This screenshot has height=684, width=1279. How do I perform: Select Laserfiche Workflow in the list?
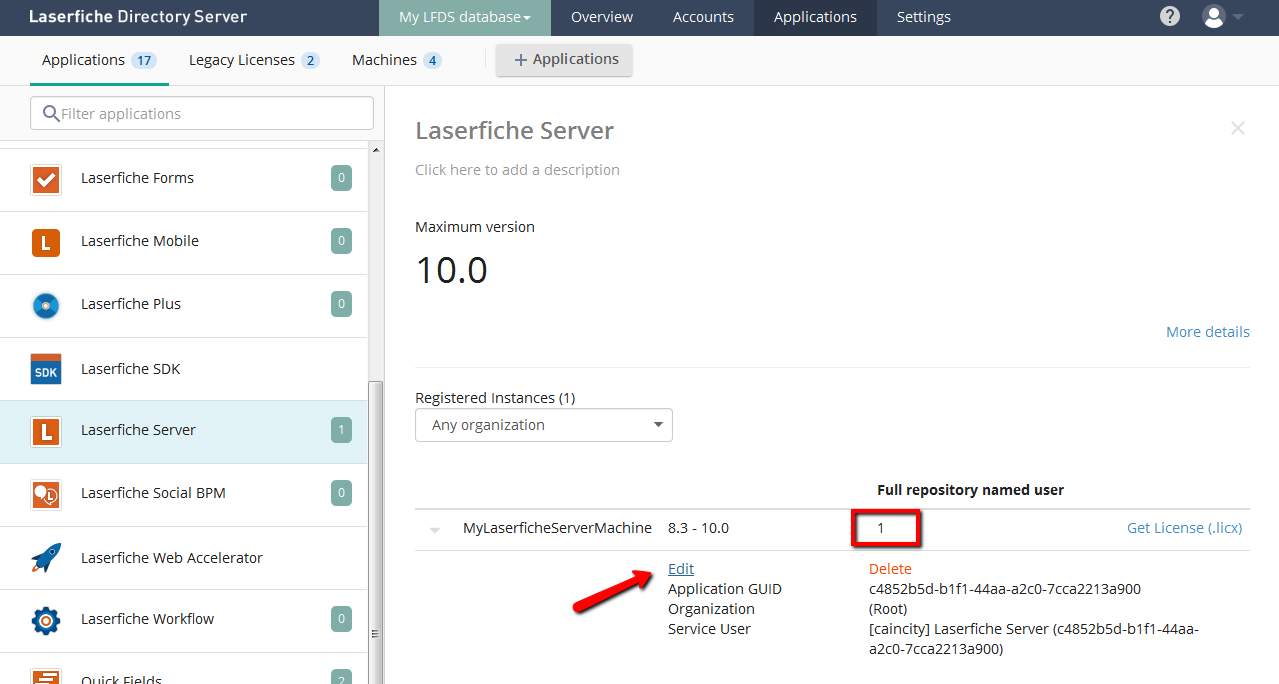pos(184,621)
